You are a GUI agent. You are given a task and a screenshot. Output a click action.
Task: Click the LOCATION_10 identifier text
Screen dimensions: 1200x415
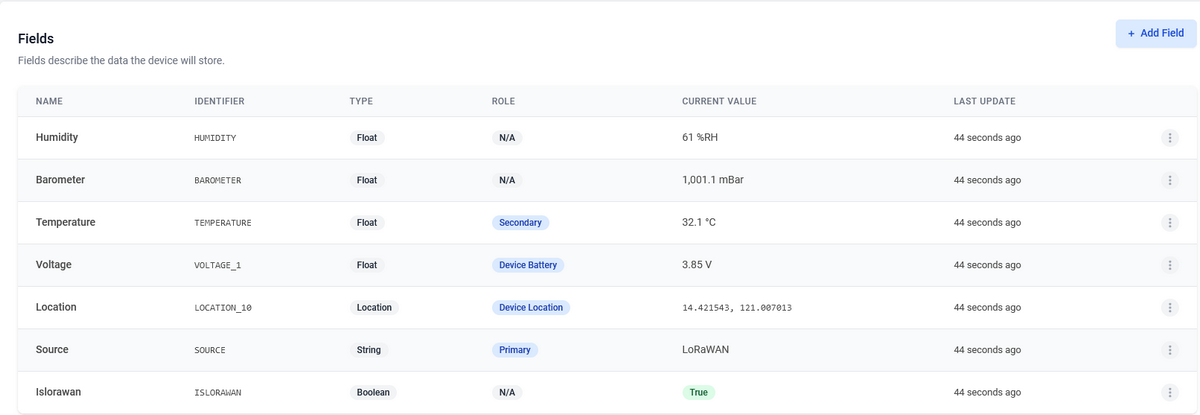pos(223,308)
